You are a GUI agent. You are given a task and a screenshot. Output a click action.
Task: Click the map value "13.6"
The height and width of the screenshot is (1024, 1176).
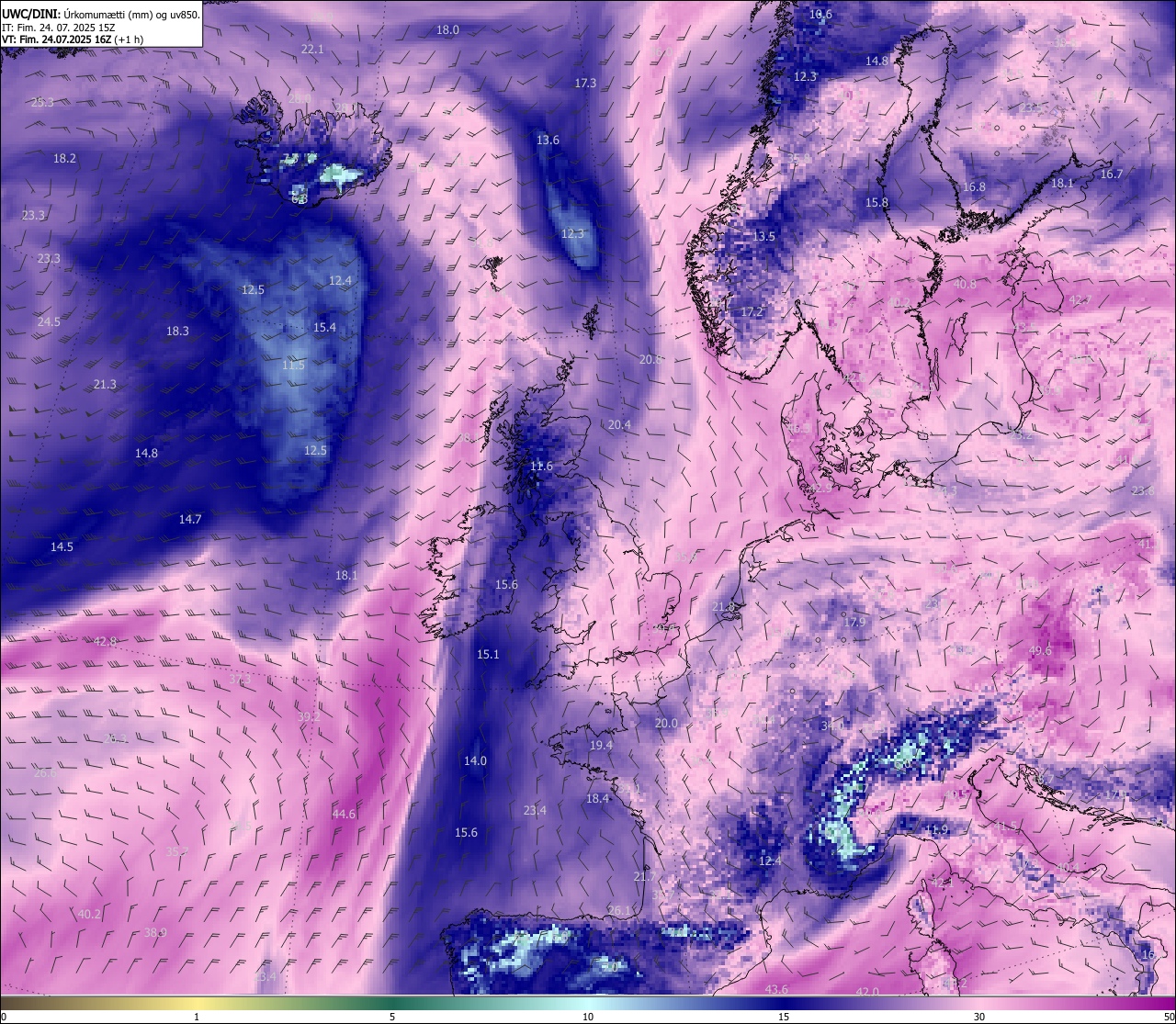click(548, 140)
